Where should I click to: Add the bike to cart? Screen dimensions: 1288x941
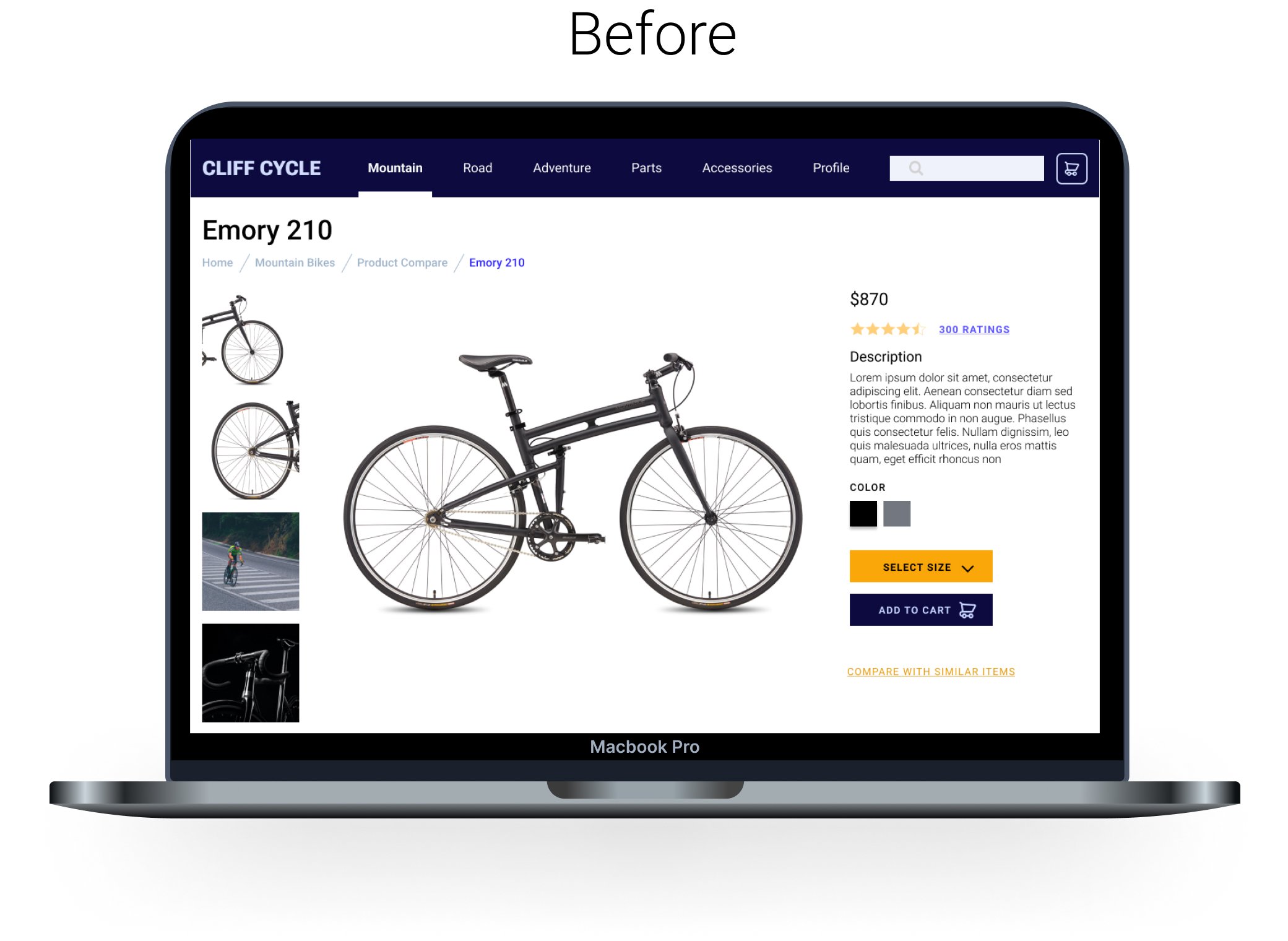pyautogui.click(x=920, y=610)
